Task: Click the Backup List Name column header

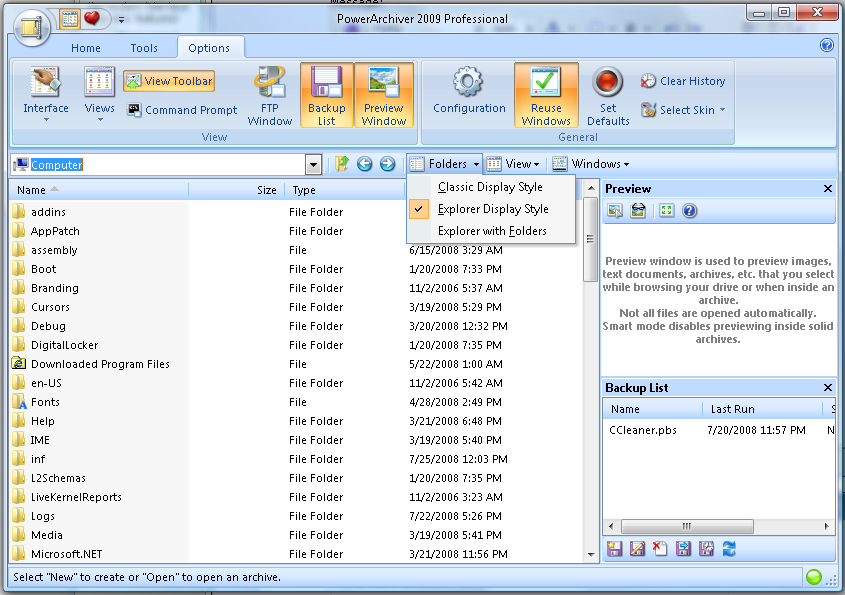Action: coord(653,409)
